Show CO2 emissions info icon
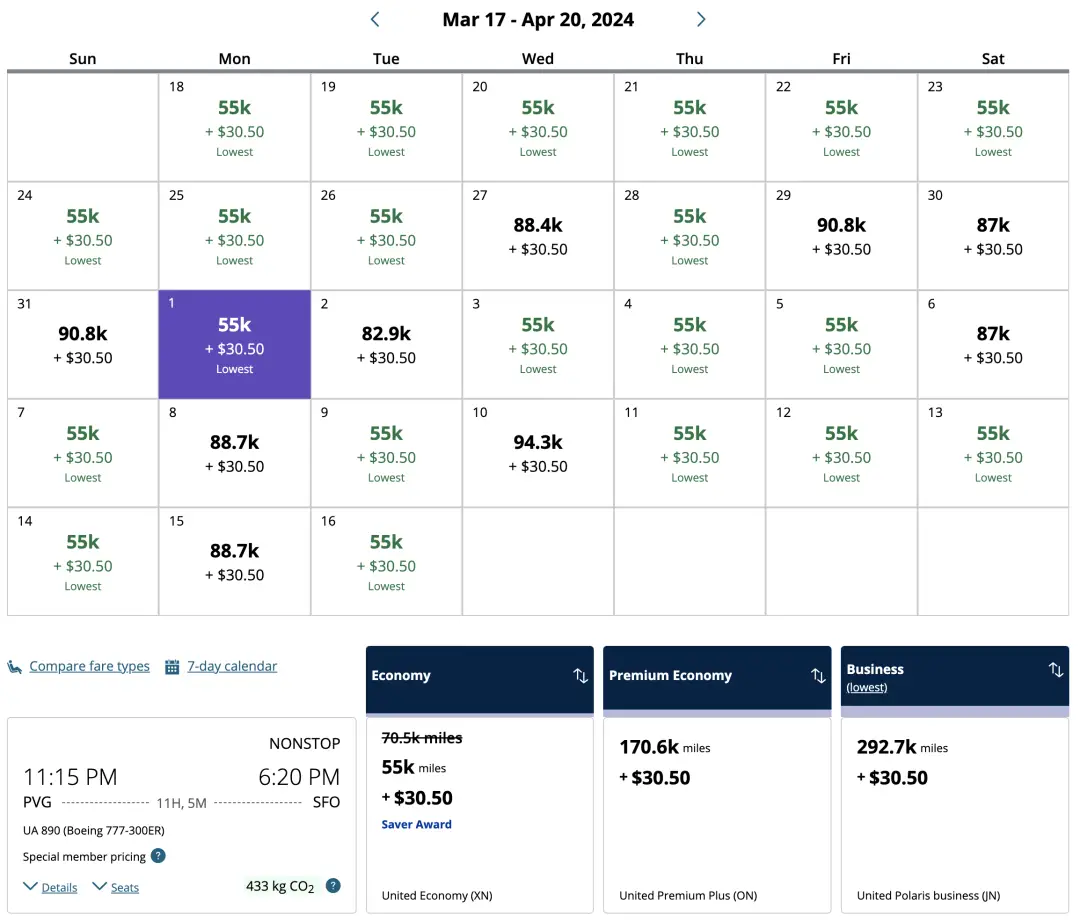Viewport: 1080px width, 923px height. (x=333, y=886)
